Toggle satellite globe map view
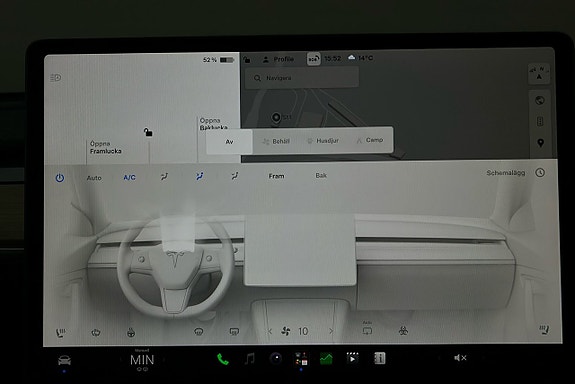Screen dimensions: 575x384 coord(540,100)
